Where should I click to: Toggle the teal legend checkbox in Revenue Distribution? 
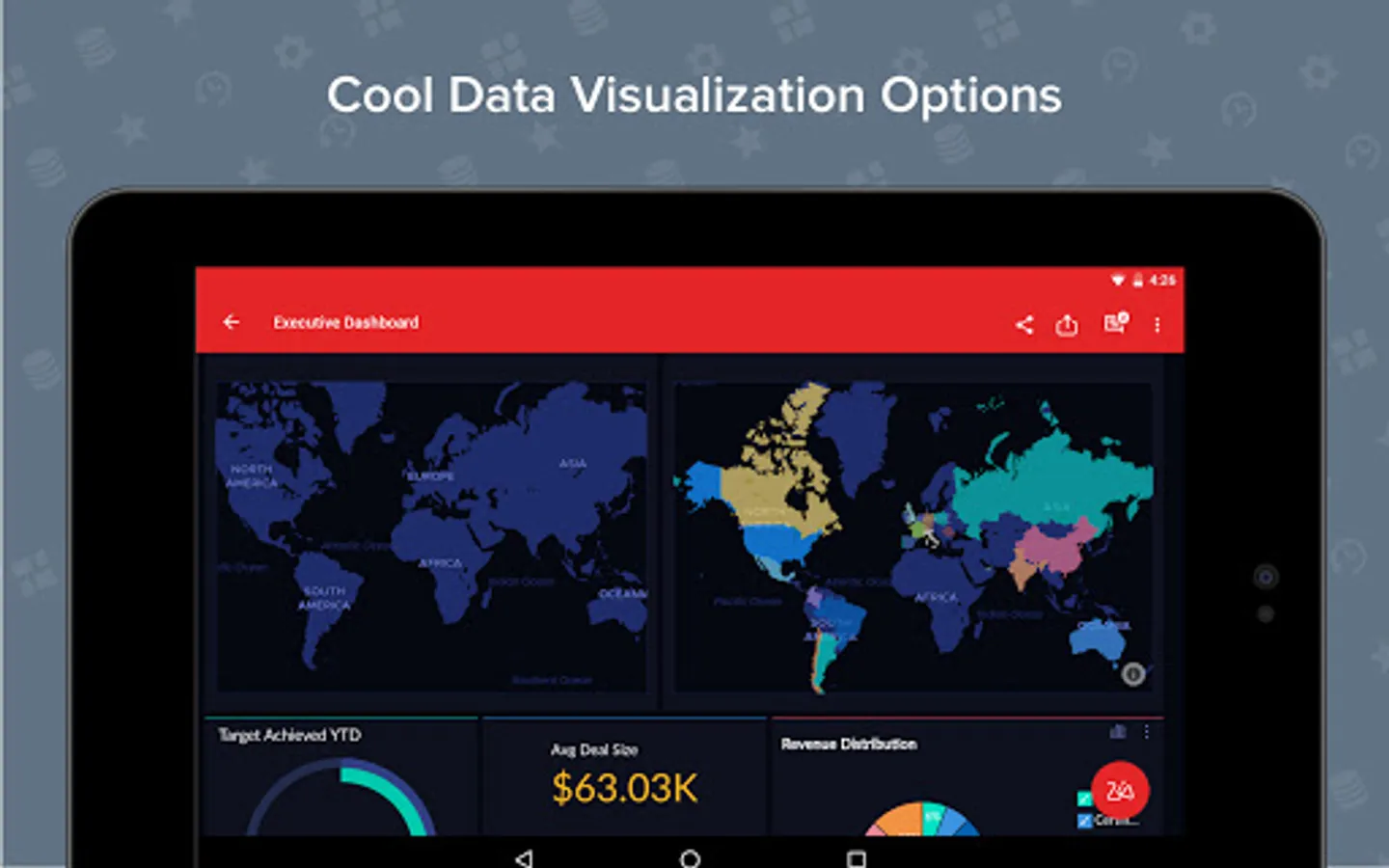click(1084, 799)
